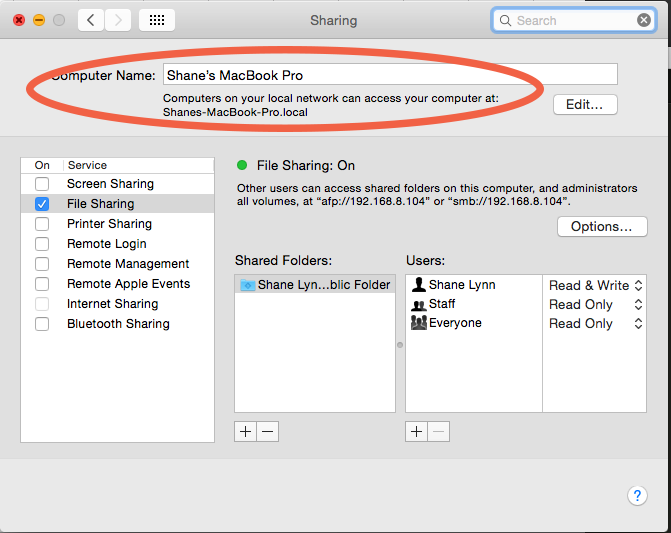
Task: Click the splitter handle between folders and users
Action: coord(400,345)
